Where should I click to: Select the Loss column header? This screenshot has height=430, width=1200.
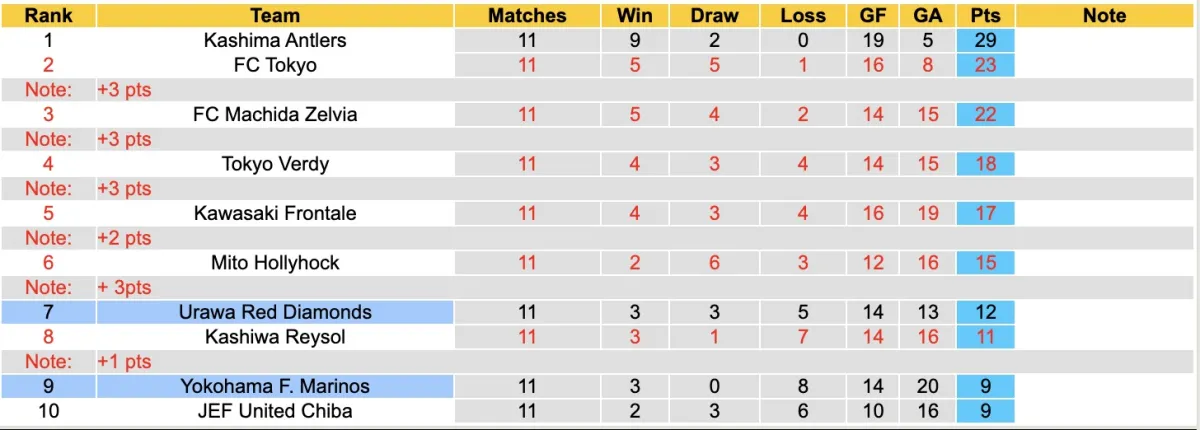pos(802,16)
